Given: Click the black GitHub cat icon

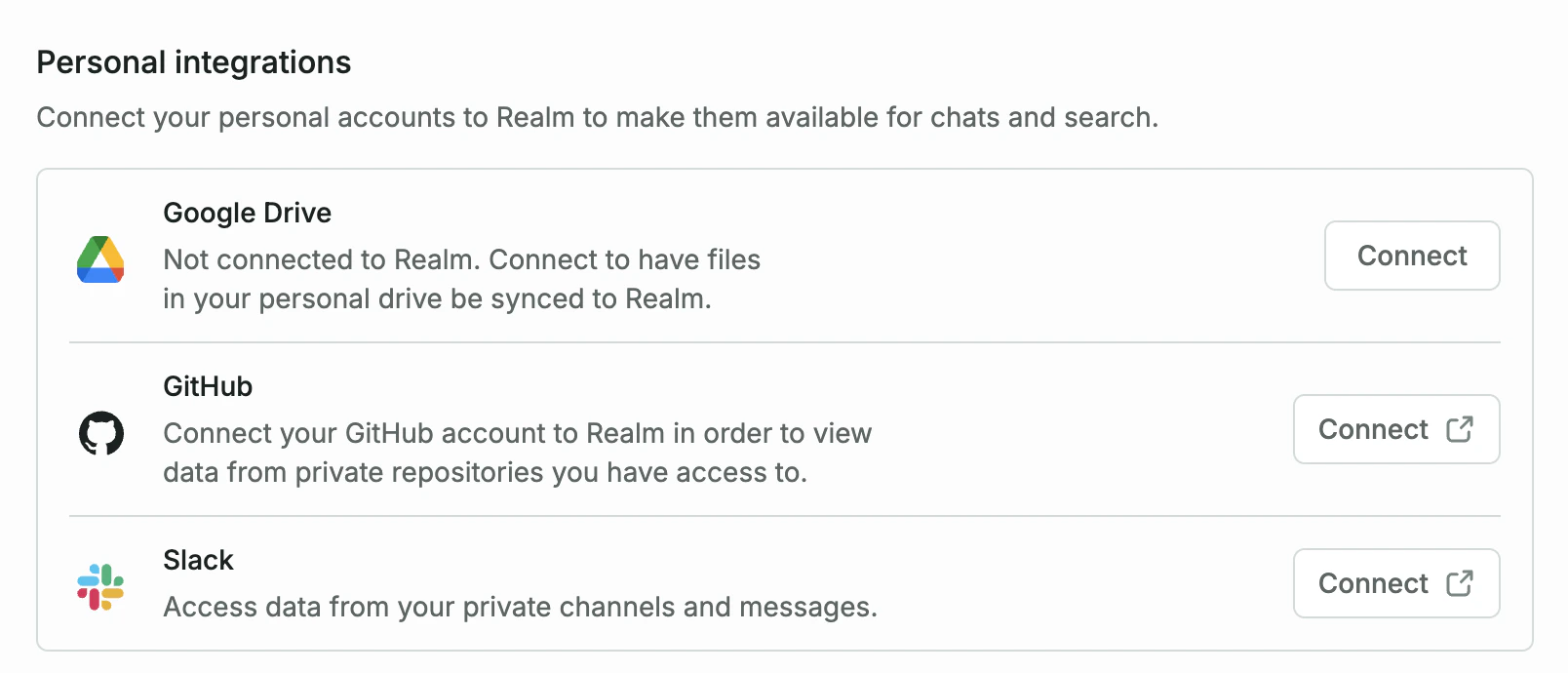Looking at the screenshot, I should tap(100, 434).
